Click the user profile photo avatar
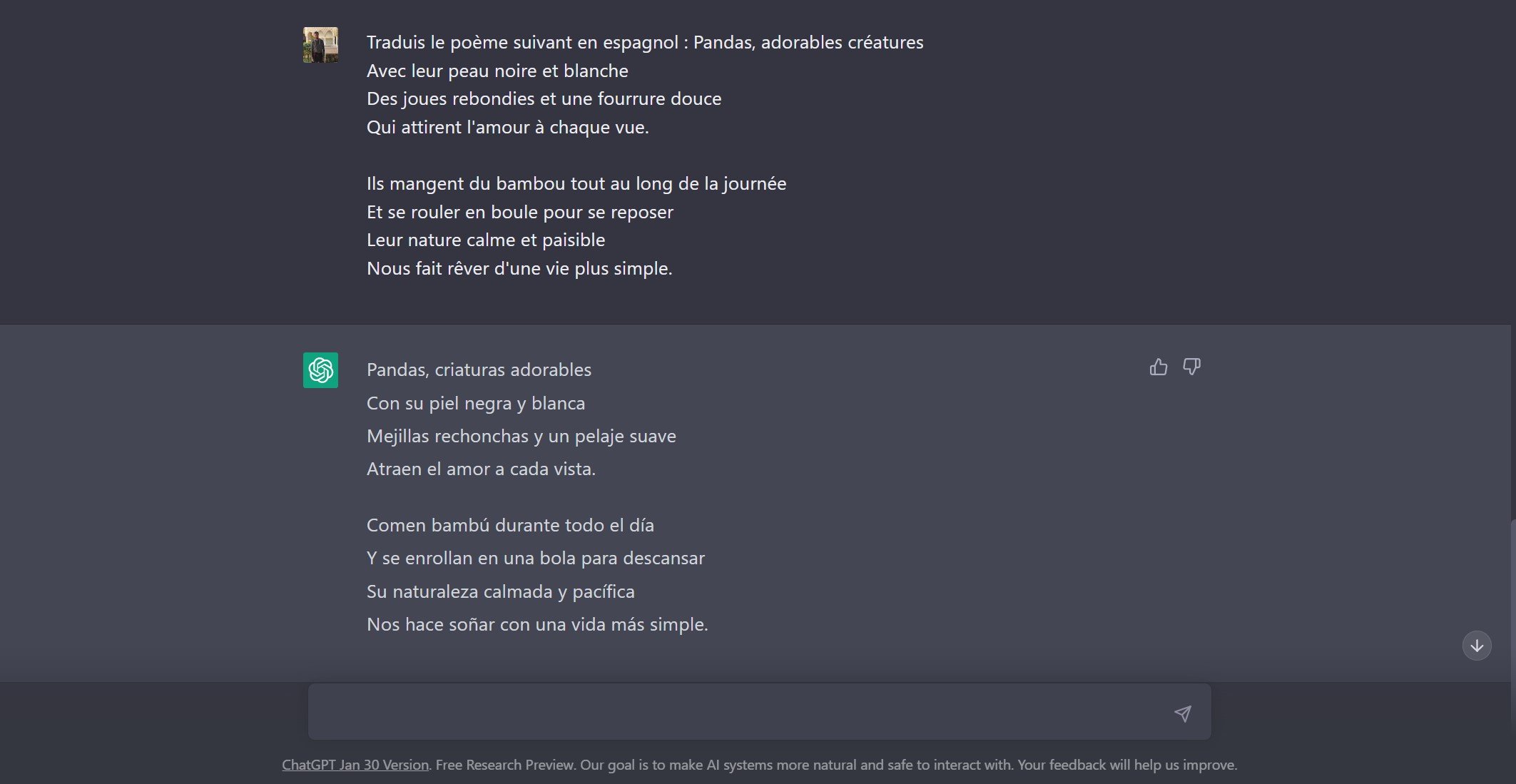 pyautogui.click(x=320, y=45)
